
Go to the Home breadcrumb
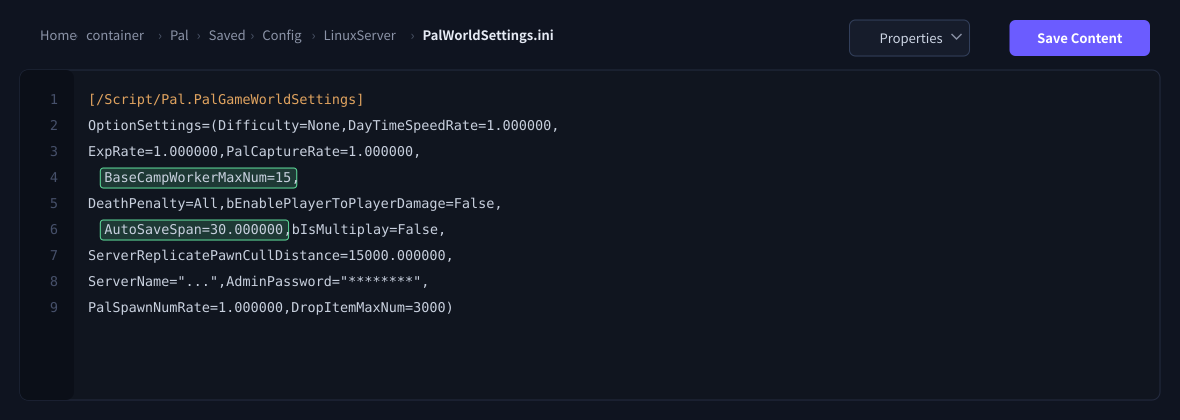tap(59, 35)
